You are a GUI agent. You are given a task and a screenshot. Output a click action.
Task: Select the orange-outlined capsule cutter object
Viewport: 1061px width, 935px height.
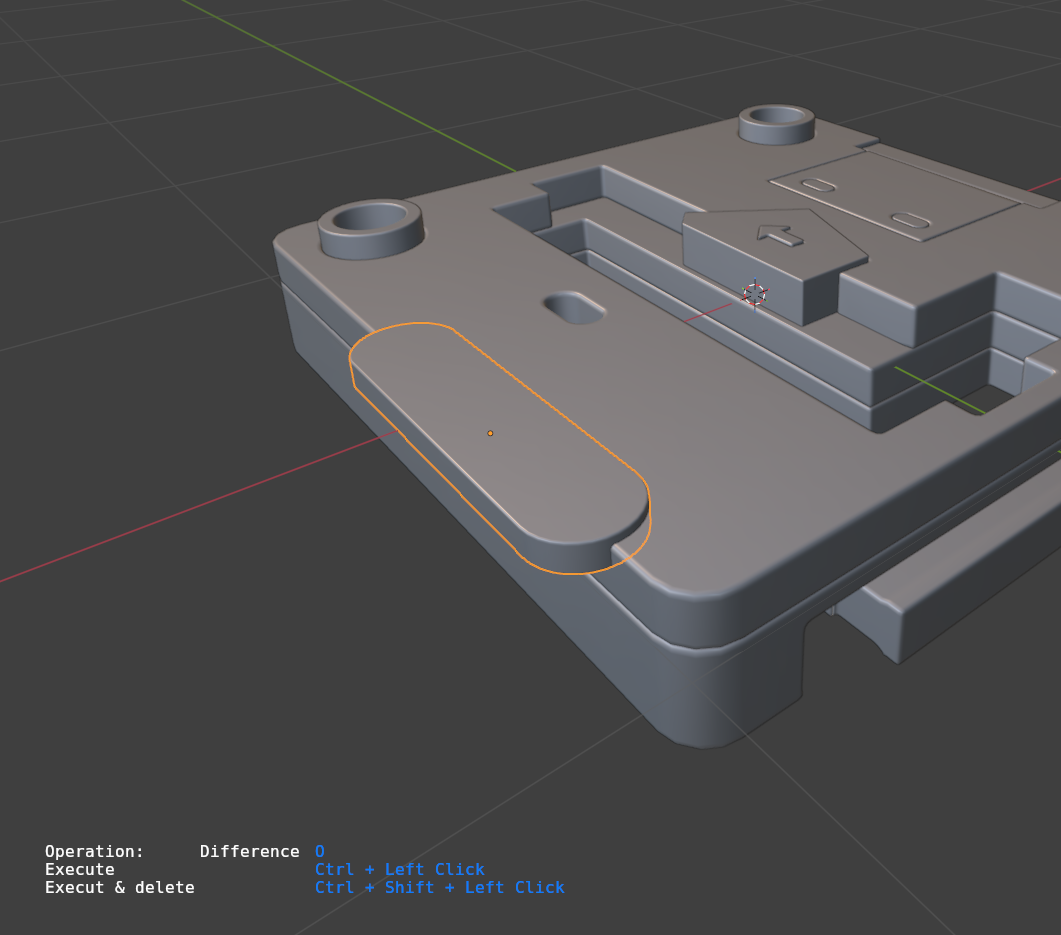coord(499,449)
